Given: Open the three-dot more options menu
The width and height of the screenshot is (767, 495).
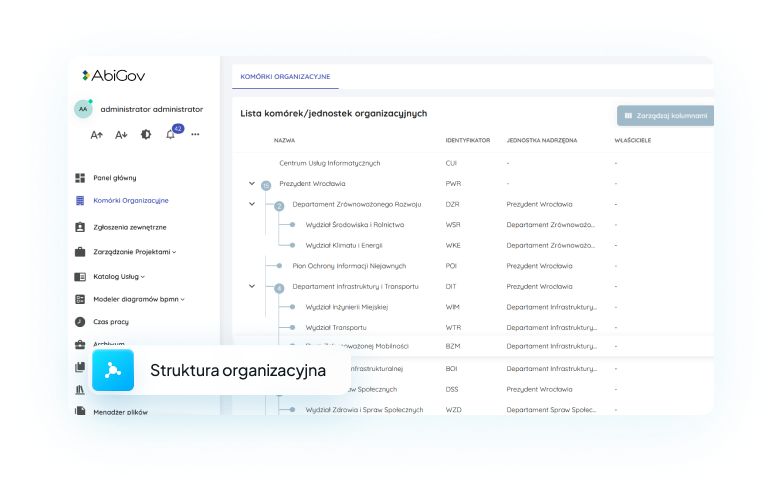Looking at the screenshot, I should click(x=195, y=134).
